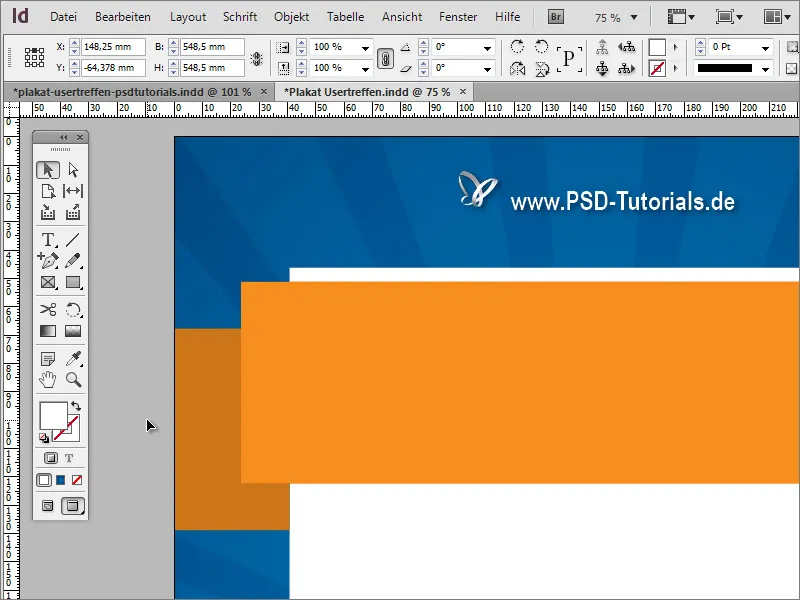Select the Line tool
This screenshot has width=800, height=600.
[73, 240]
